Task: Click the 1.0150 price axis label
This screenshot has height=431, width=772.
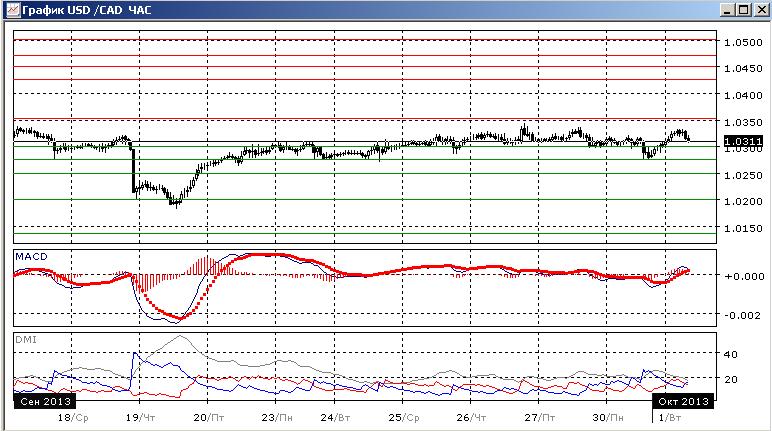Action: 743,228
